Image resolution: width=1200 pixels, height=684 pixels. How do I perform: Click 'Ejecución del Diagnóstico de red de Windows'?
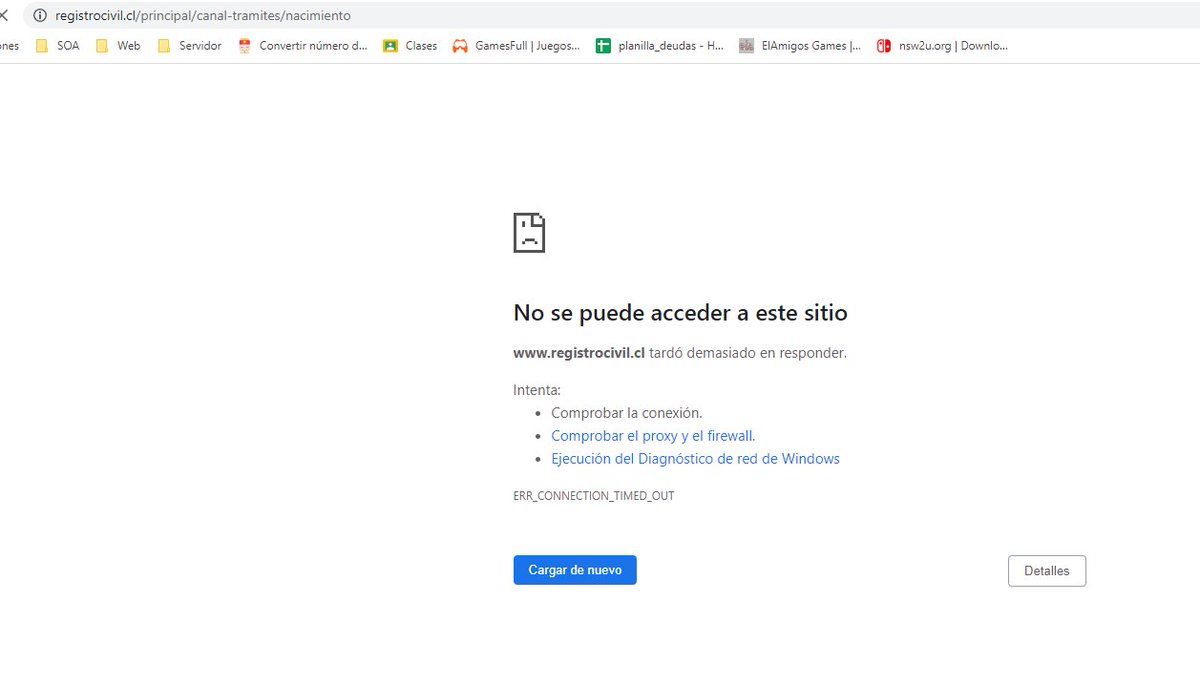click(x=695, y=458)
